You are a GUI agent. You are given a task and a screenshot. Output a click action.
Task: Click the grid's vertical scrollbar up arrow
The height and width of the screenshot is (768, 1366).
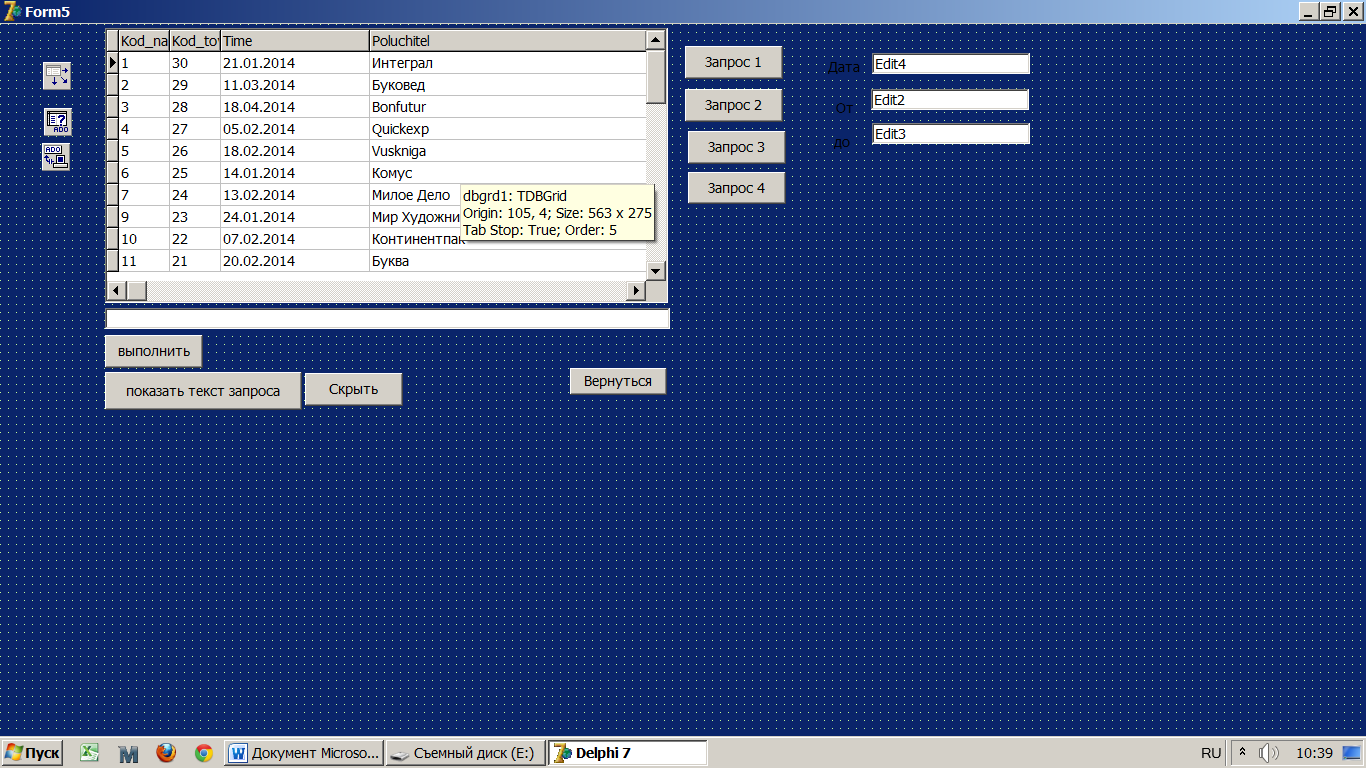tap(656, 40)
